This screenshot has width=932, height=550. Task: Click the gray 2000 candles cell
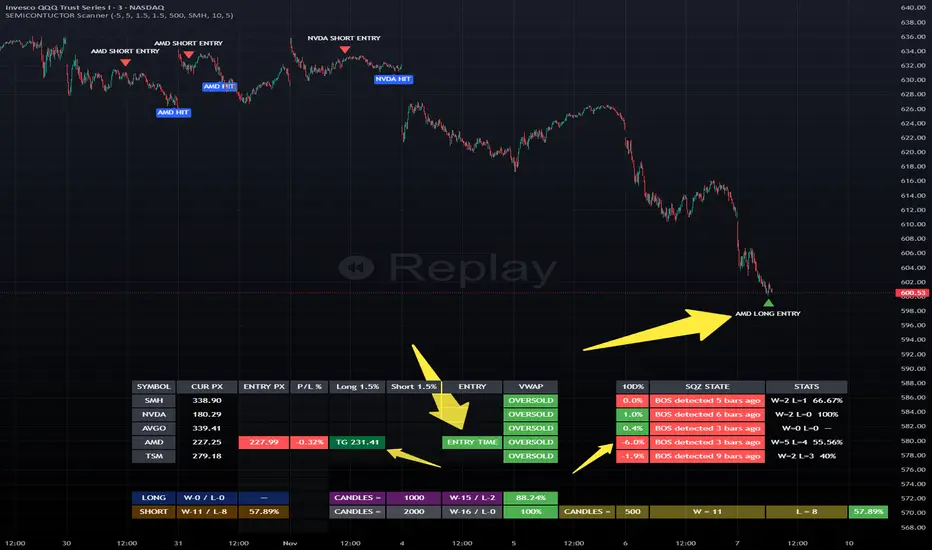pos(414,511)
